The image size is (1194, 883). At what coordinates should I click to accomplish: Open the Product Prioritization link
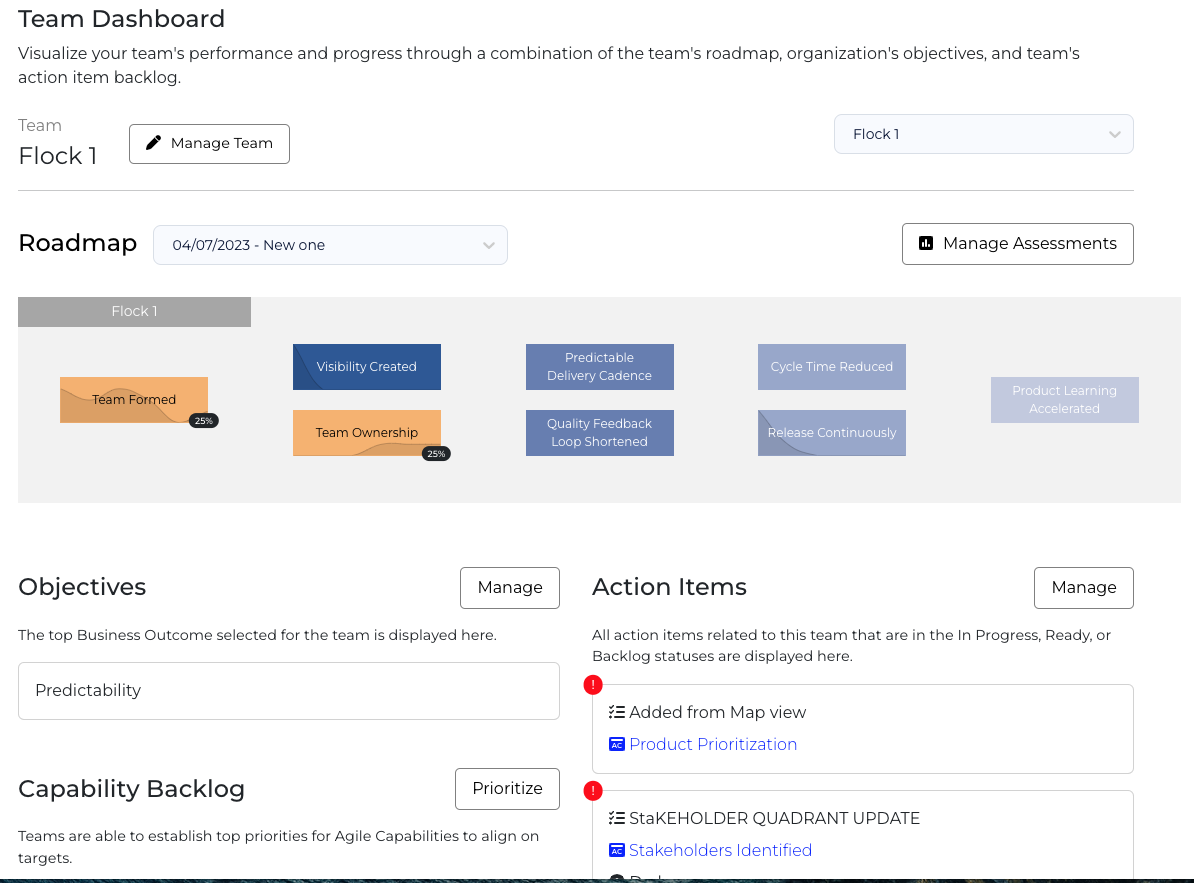coord(713,744)
